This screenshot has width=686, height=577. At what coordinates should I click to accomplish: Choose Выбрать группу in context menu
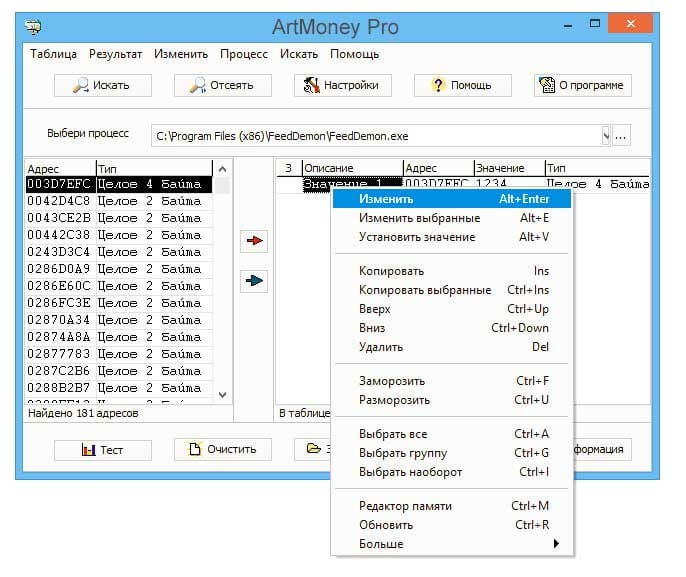(452, 453)
